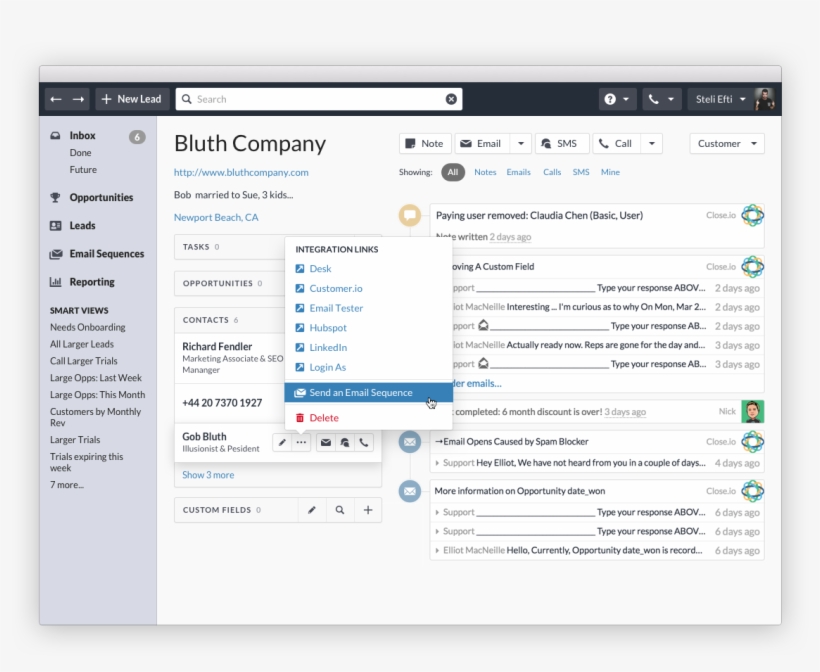Show All activities filter
Image resolution: width=820 pixels, height=672 pixels.
(x=453, y=172)
